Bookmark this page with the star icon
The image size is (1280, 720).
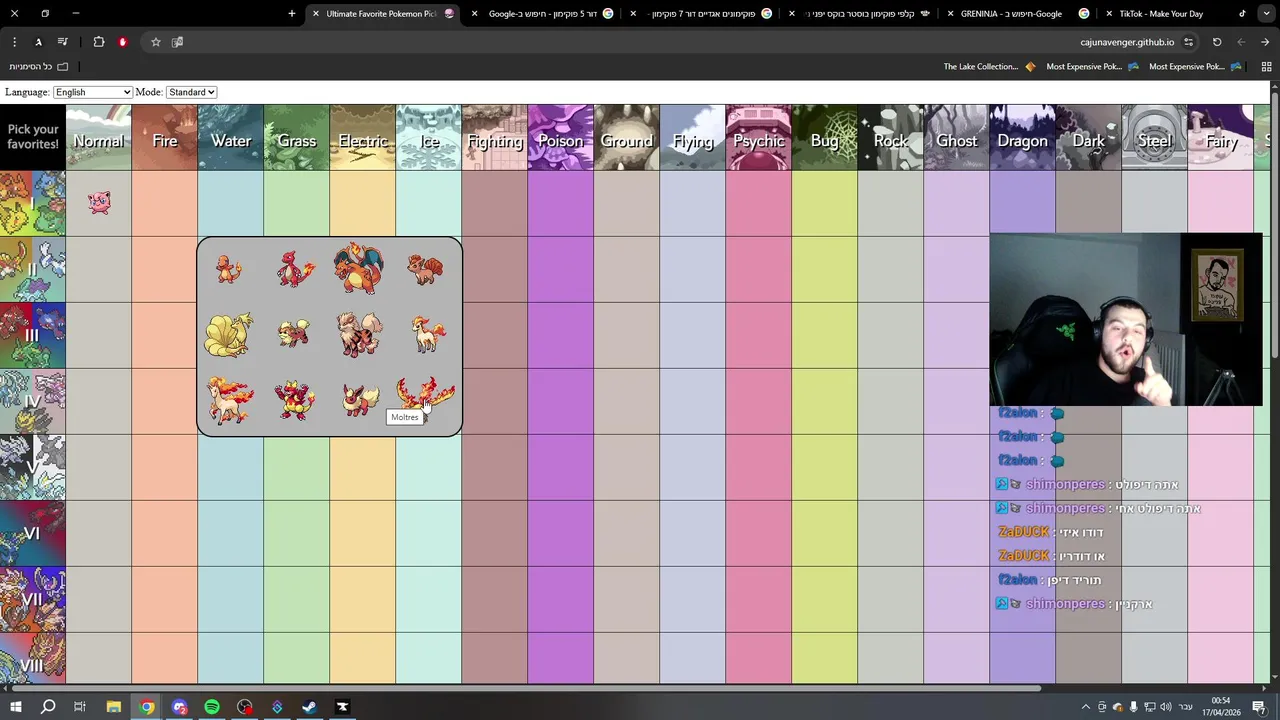156,42
